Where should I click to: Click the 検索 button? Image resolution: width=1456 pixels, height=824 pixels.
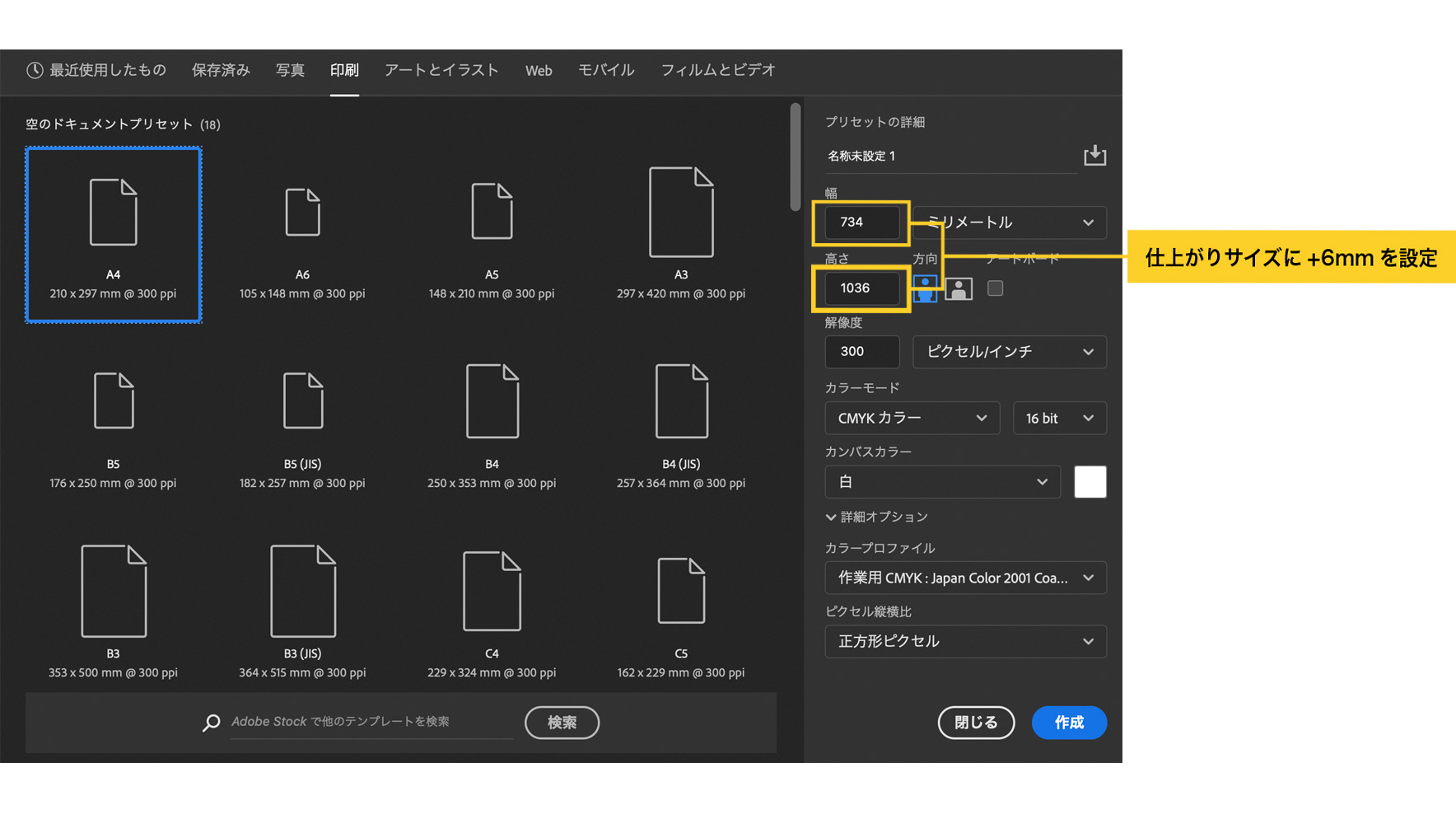562,723
